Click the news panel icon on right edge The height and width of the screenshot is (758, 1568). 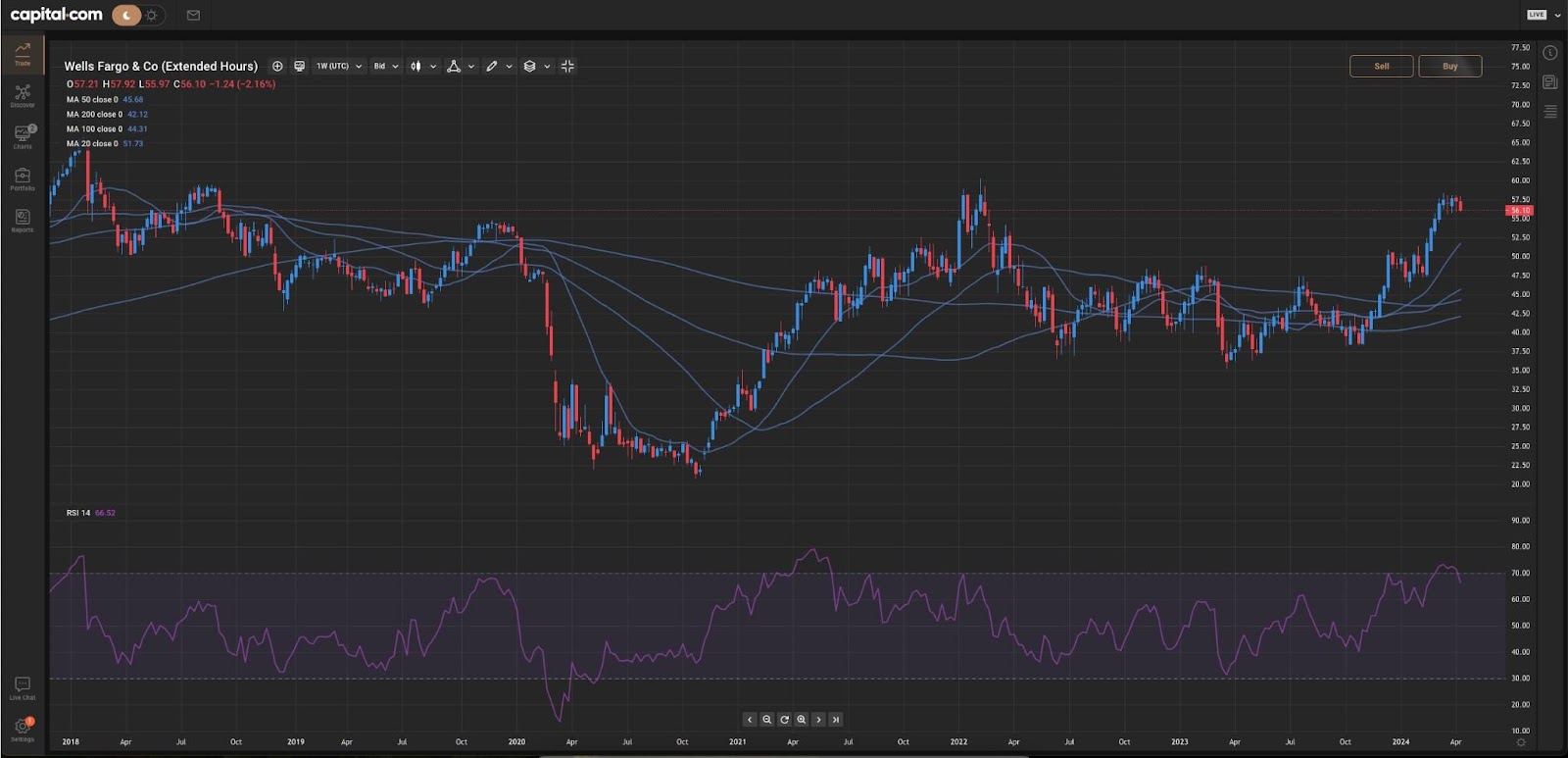tap(1549, 82)
